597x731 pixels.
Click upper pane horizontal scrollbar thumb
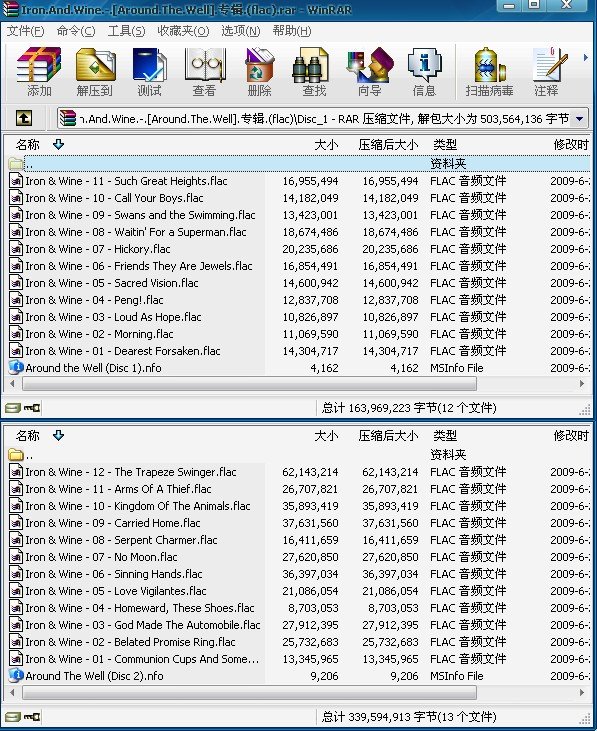[249, 384]
